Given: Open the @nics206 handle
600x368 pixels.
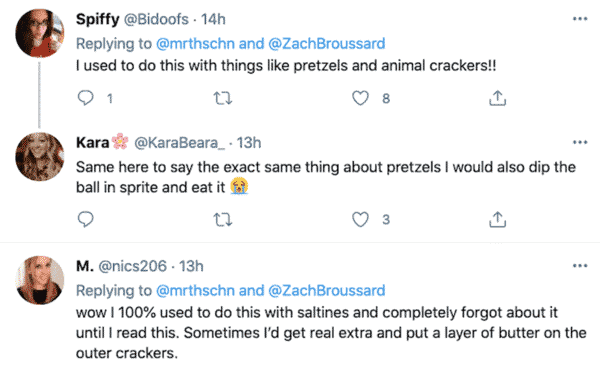Looking at the screenshot, I should [132, 266].
